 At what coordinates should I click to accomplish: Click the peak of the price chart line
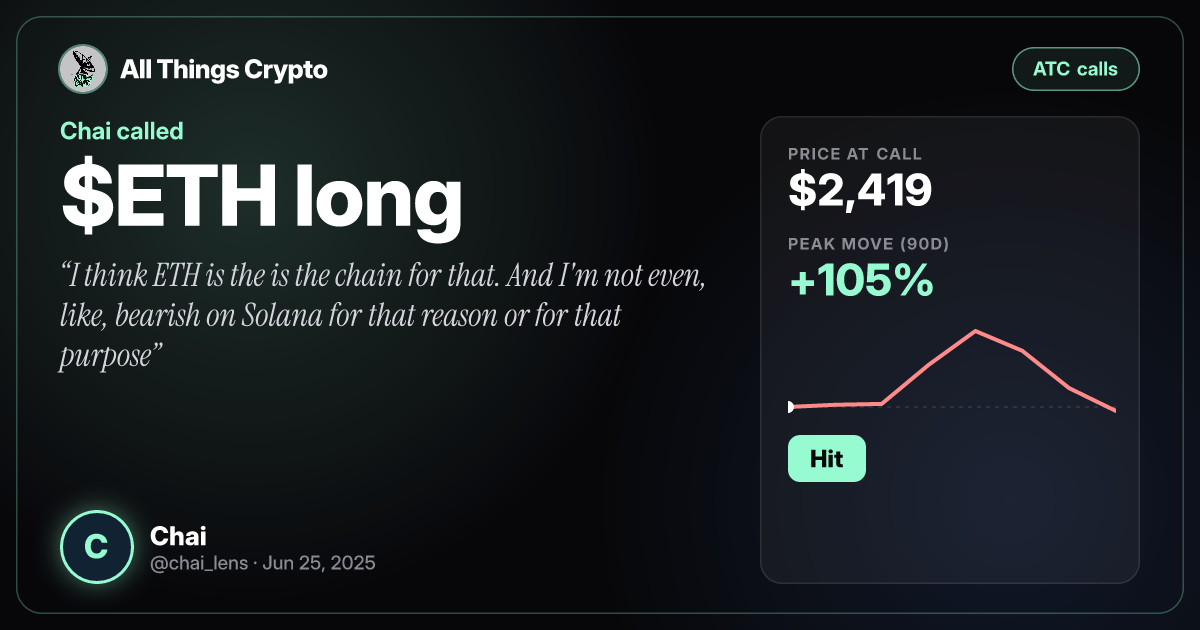tap(975, 331)
